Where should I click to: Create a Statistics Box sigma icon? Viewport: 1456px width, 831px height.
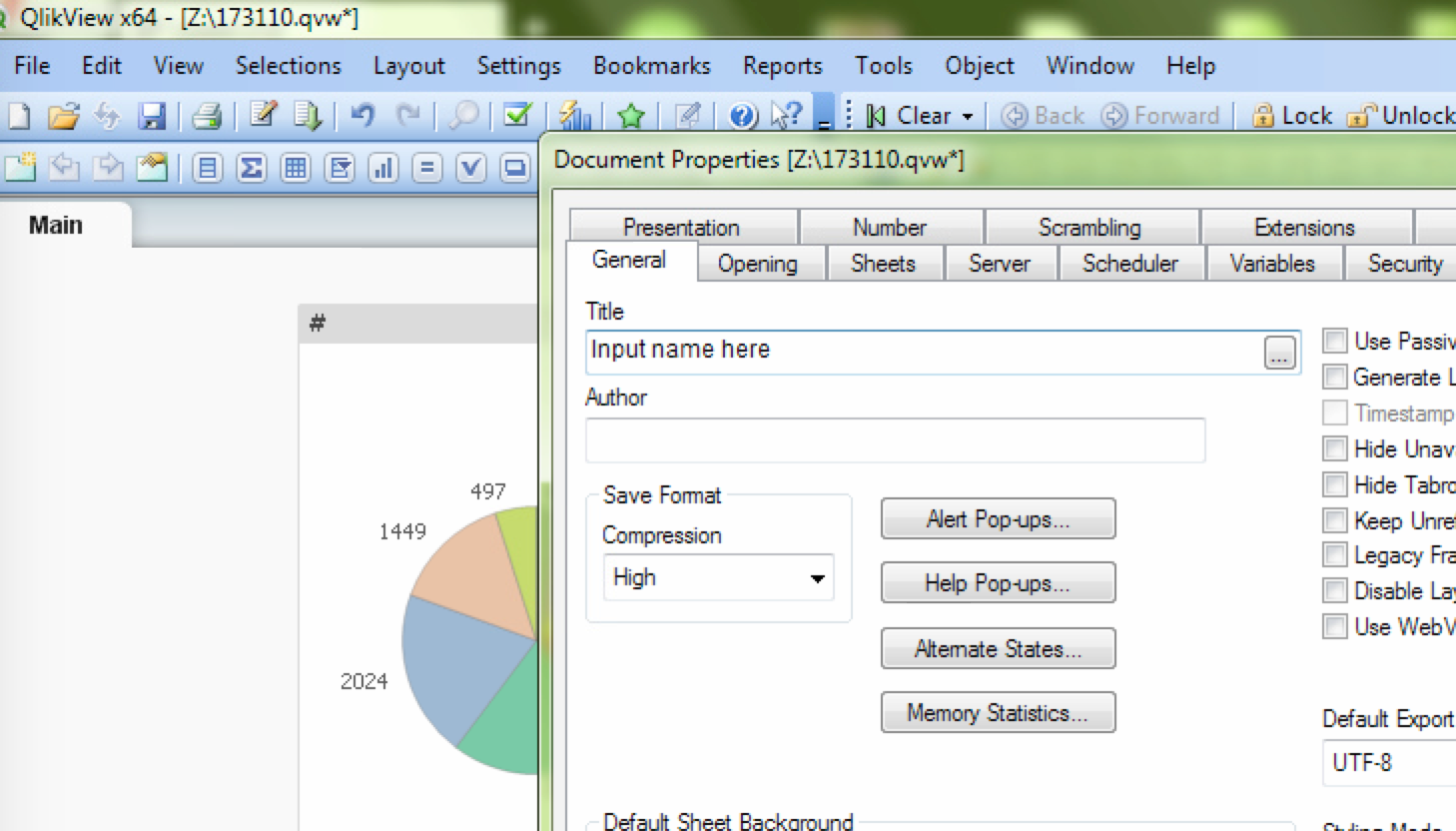pos(252,168)
